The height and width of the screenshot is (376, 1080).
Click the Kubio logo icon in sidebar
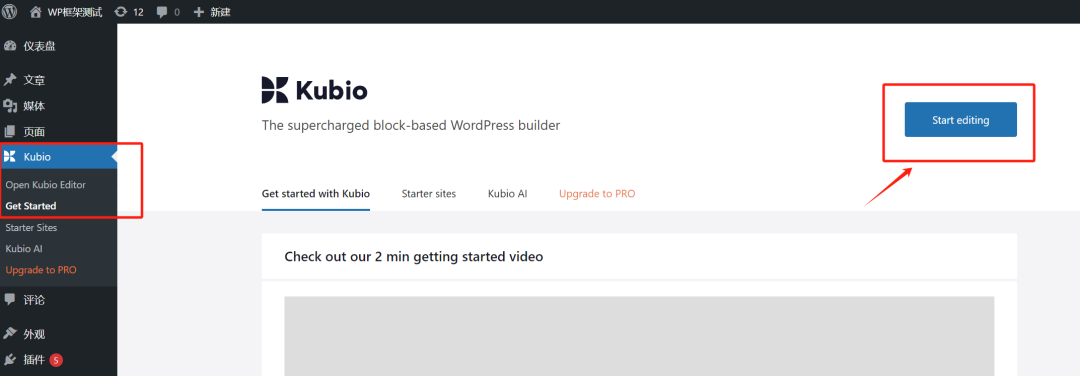10,157
